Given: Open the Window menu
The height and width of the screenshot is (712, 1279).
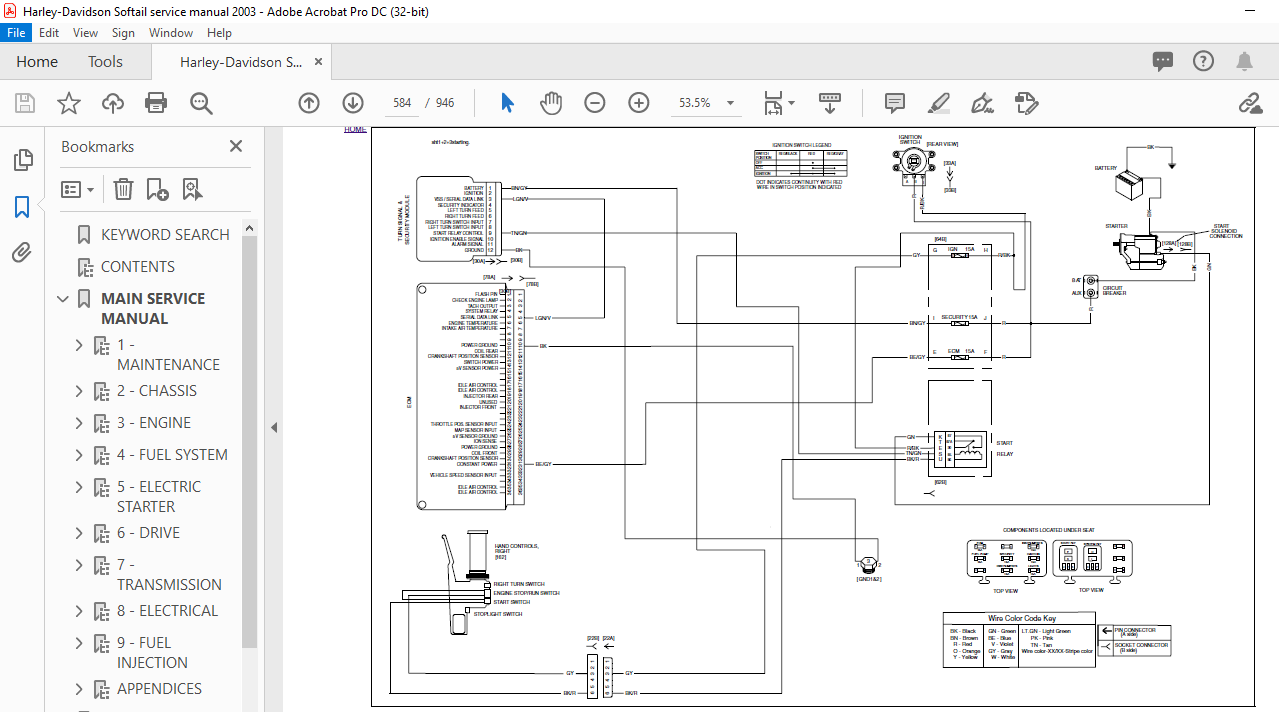Looking at the screenshot, I should [171, 33].
